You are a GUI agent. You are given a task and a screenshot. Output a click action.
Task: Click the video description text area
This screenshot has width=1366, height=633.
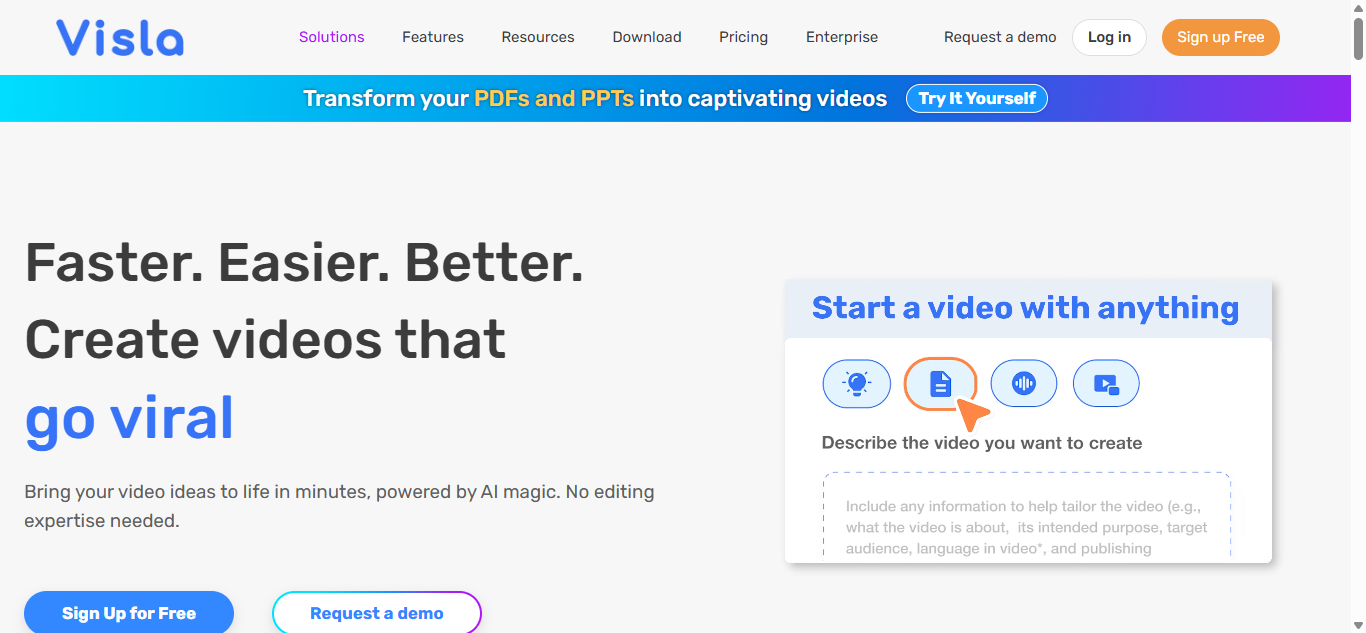pyautogui.click(x=1027, y=520)
